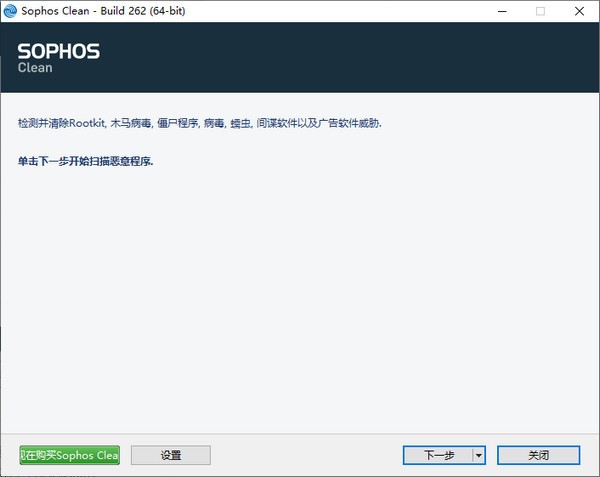
Task: Click the green buy Sophos Clean button
Action: [x=69, y=455]
